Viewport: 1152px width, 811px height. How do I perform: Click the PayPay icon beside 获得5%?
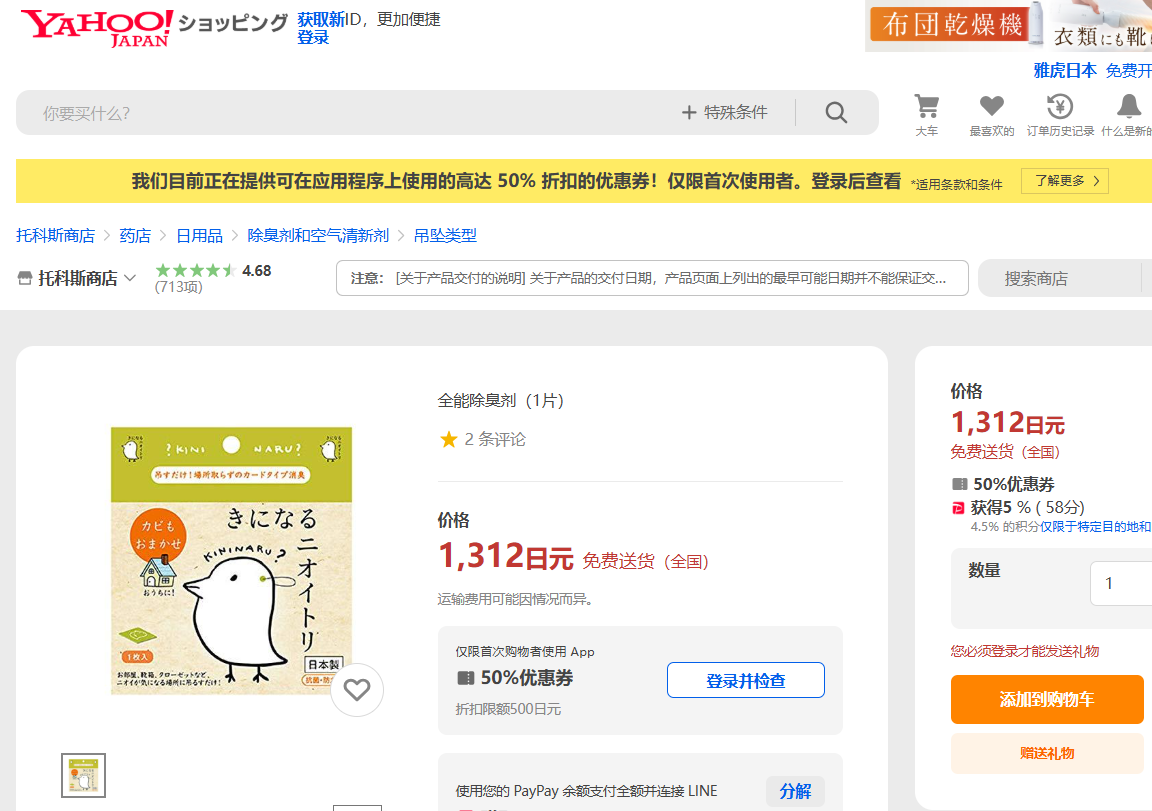(x=958, y=508)
